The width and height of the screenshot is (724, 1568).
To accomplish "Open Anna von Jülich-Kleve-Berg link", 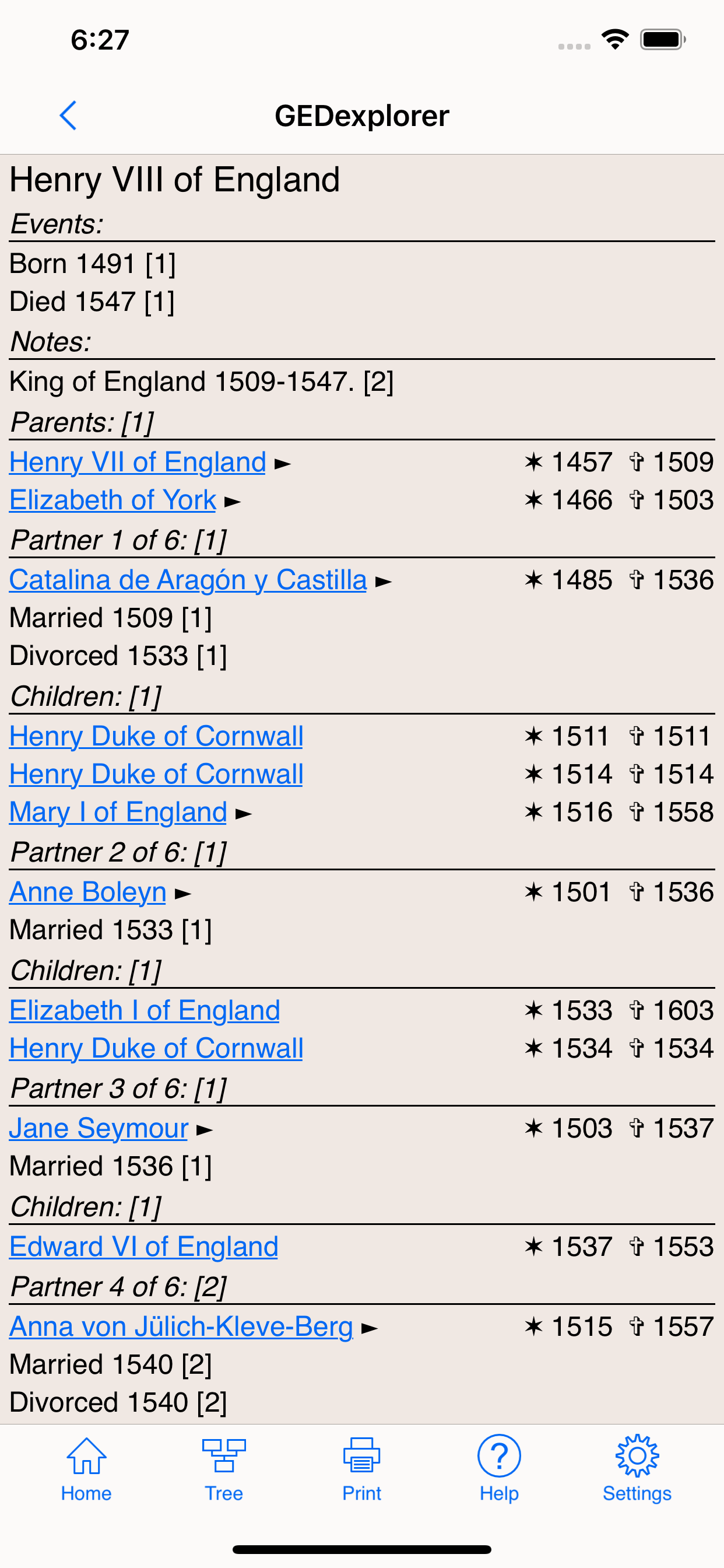I will 181,1326.
